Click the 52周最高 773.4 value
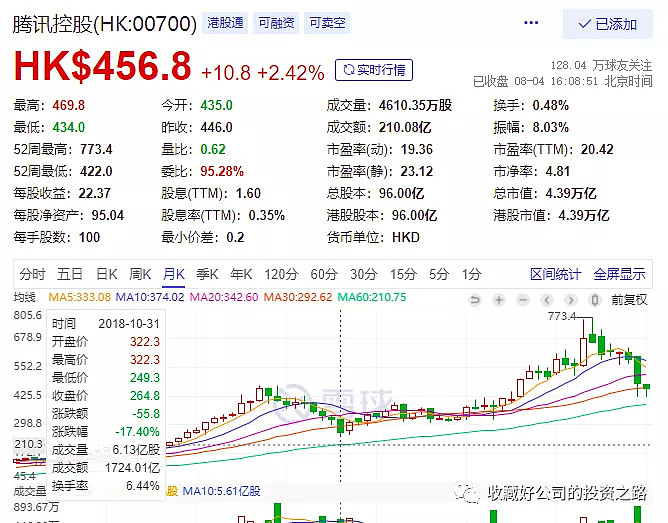Screen dimensions: 668x523 [96, 149]
